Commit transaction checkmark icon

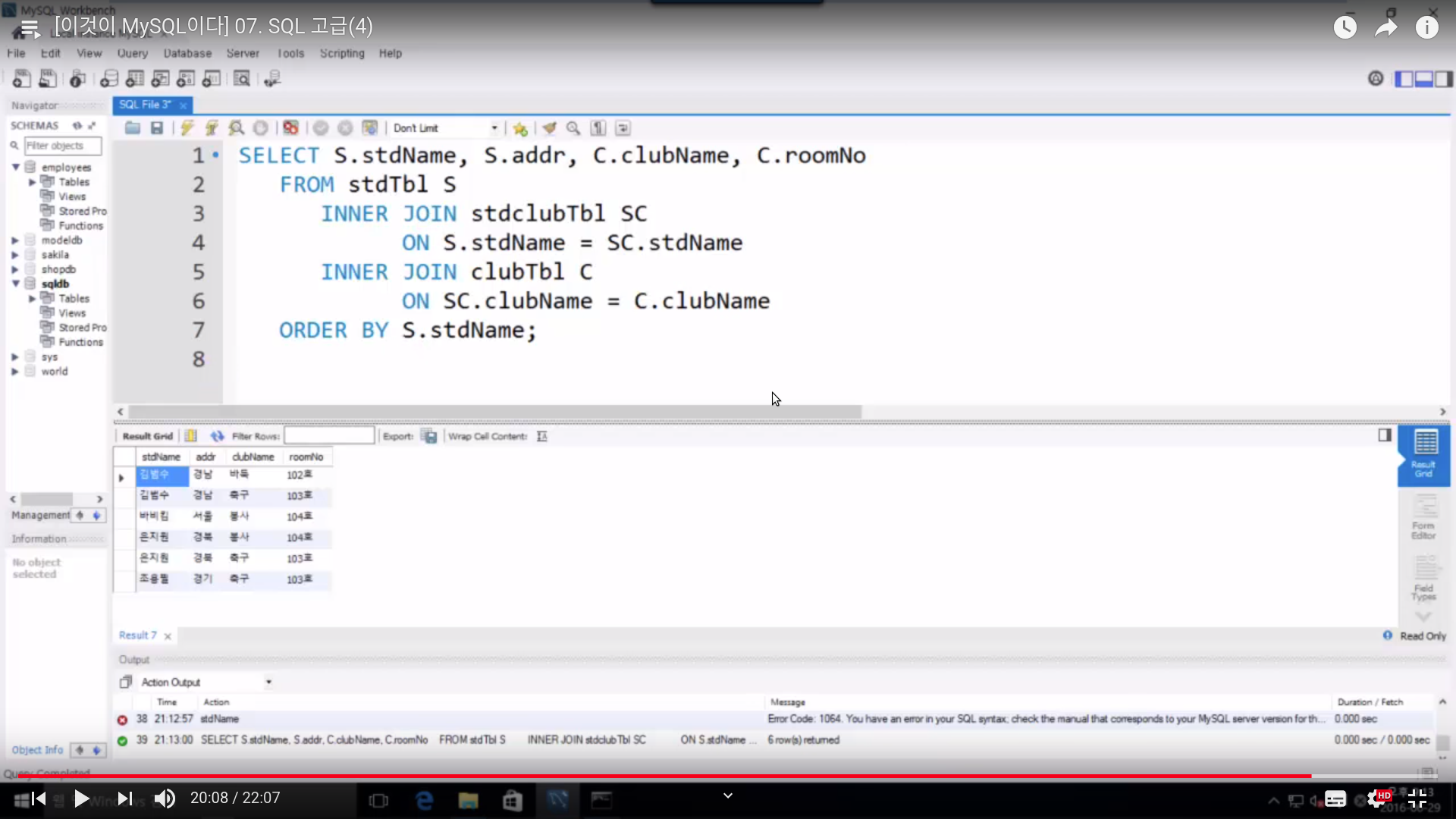[321, 128]
